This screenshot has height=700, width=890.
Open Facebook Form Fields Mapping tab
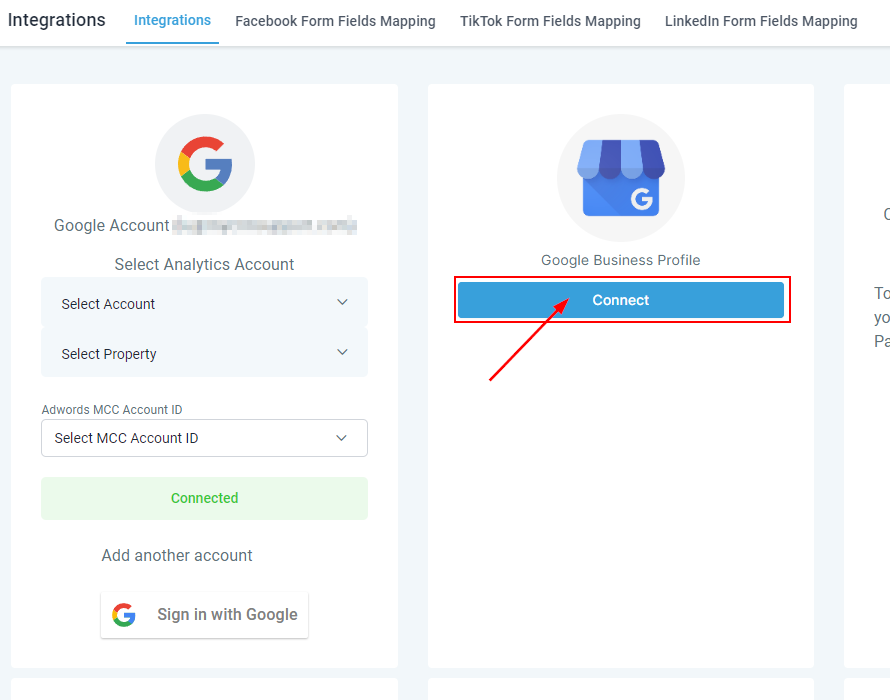(x=335, y=21)
